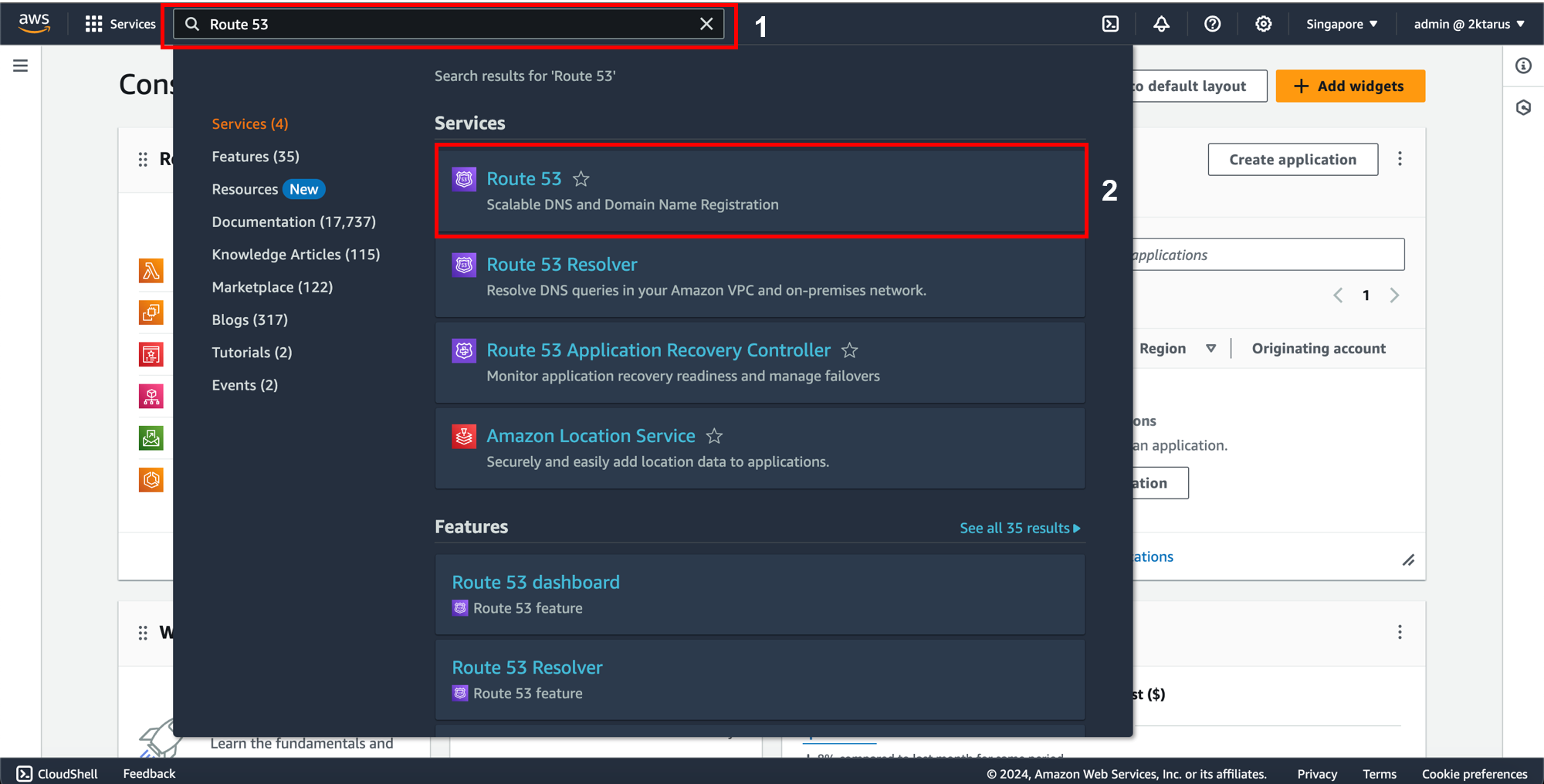Go to previous applications page
Screen dimensions: 1544x784
click(x=1338, y=296)
